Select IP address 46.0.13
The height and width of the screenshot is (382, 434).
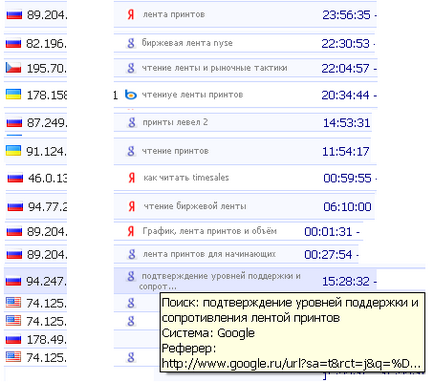click(x=47, y=178)
